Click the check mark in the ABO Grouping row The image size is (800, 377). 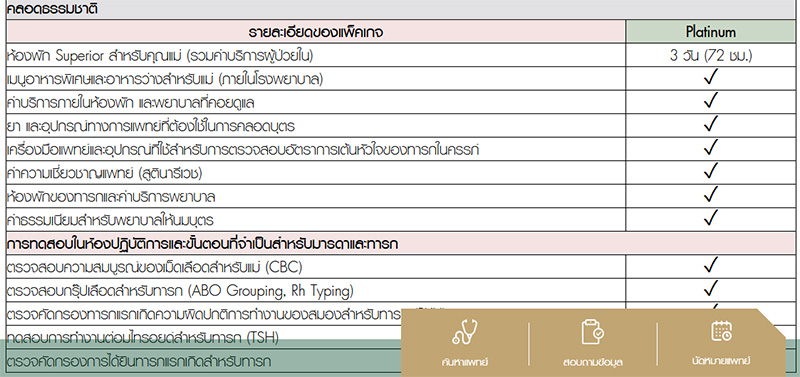click(x=711, y=289)
